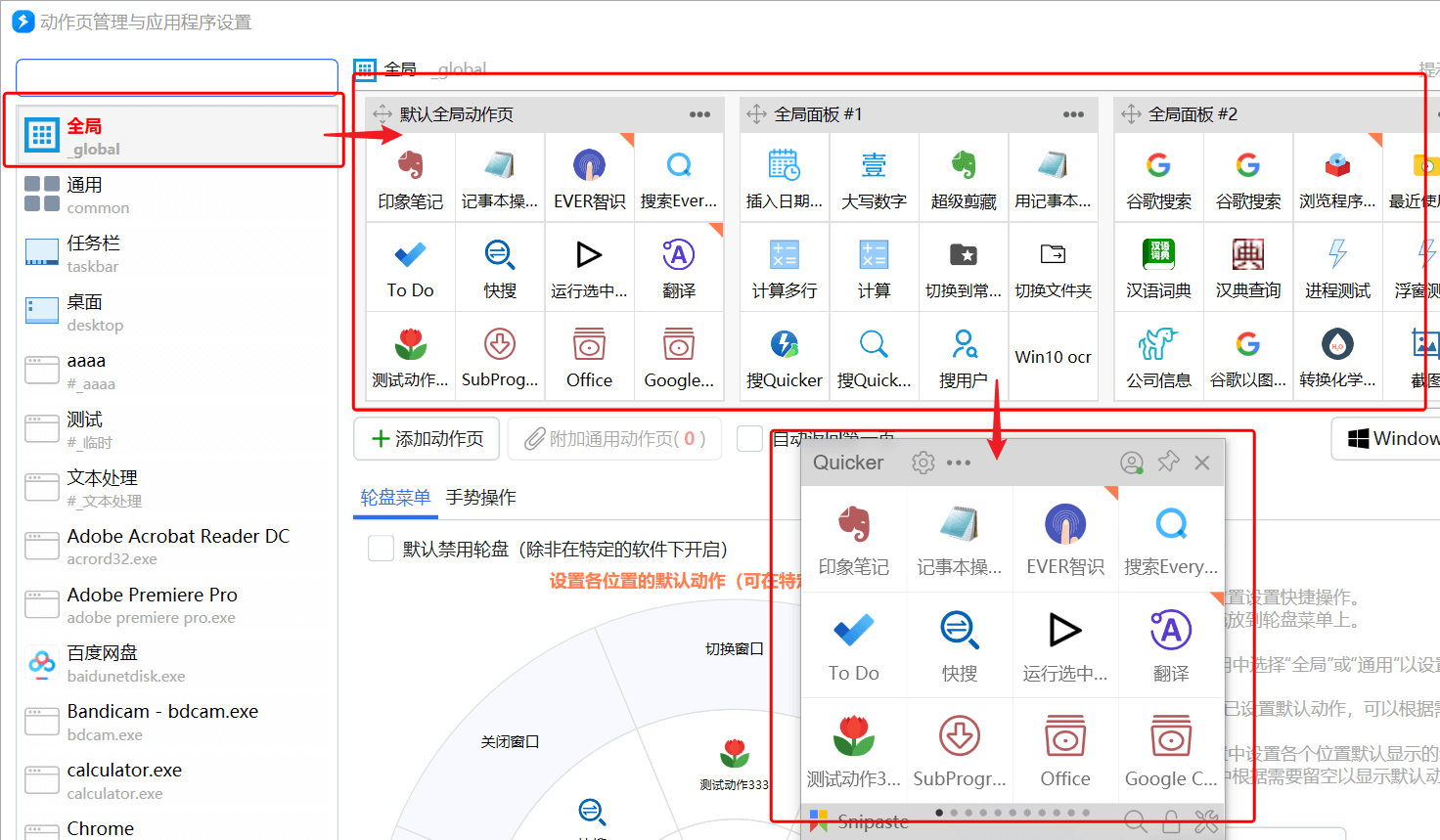Switch to 手势操作 tab
The width and height of the screenshot is (1440, 840).
tap(480, 497)
